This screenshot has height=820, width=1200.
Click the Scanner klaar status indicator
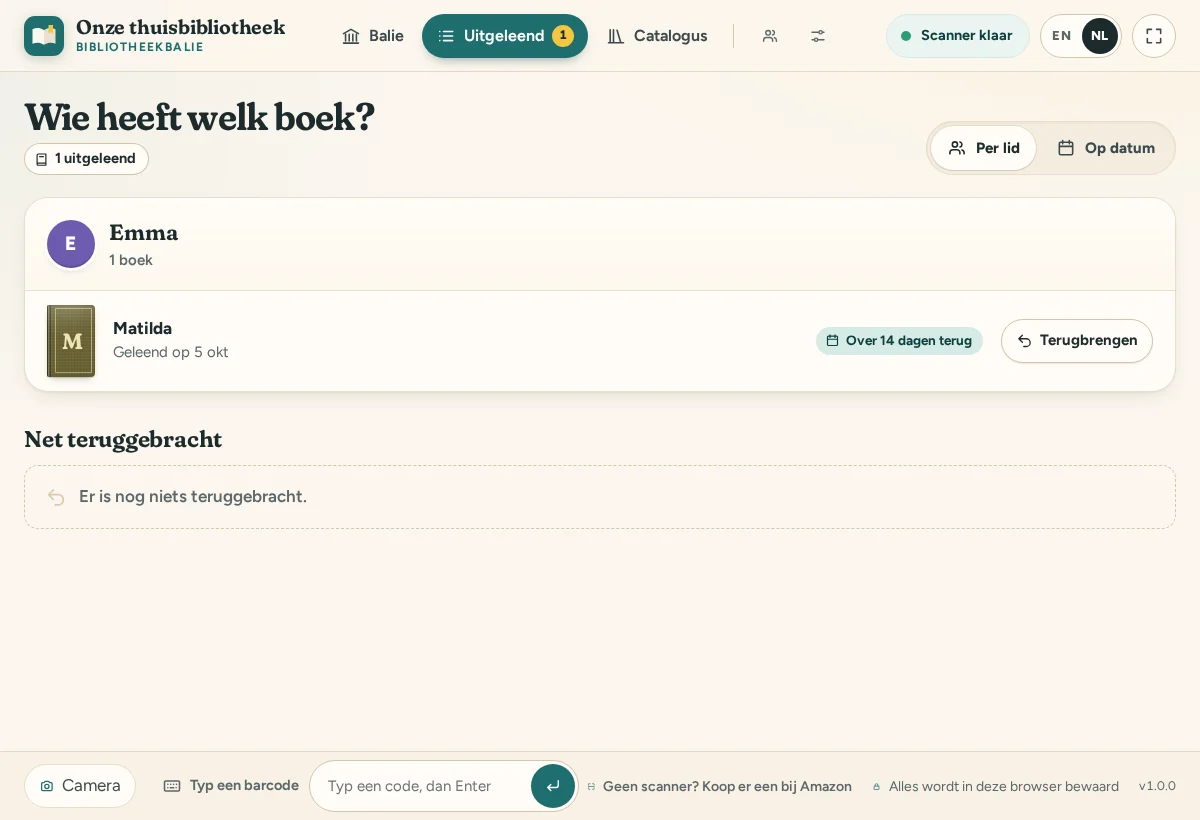(x=958, y=36)
